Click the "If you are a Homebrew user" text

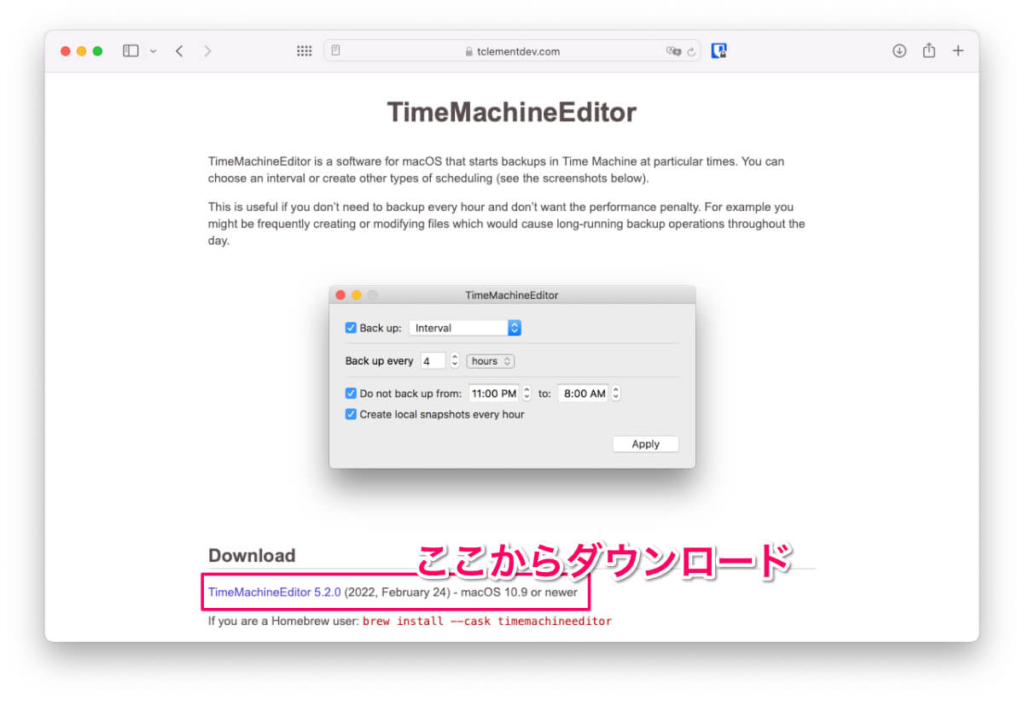point(283,621)
